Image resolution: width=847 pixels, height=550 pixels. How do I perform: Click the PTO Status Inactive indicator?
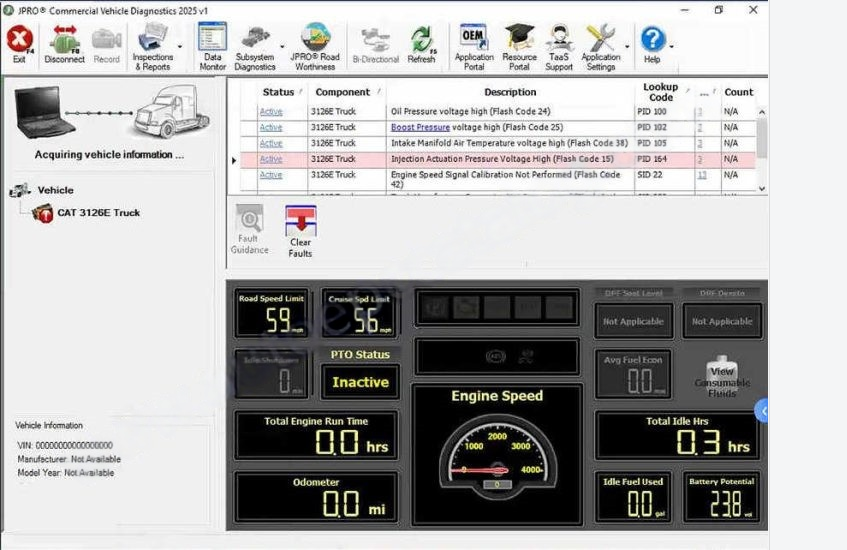(x=360, y=382)
